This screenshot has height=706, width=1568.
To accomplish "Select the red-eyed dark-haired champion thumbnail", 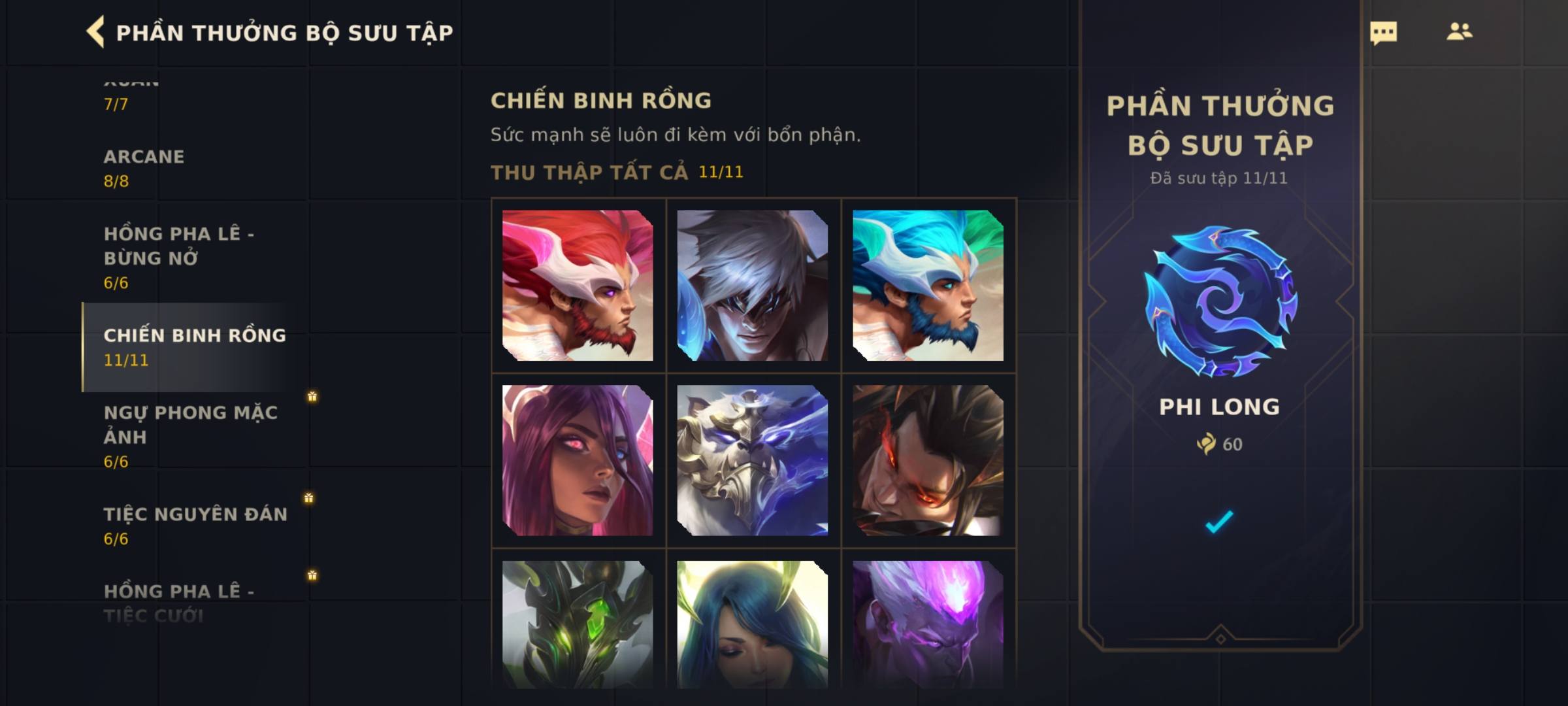I will [x=928, y=460].
